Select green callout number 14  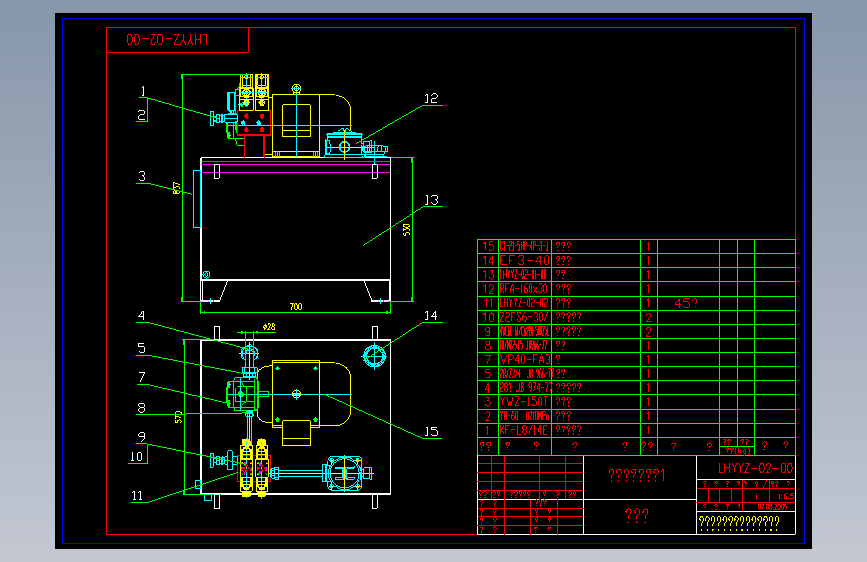pos(431,315)
